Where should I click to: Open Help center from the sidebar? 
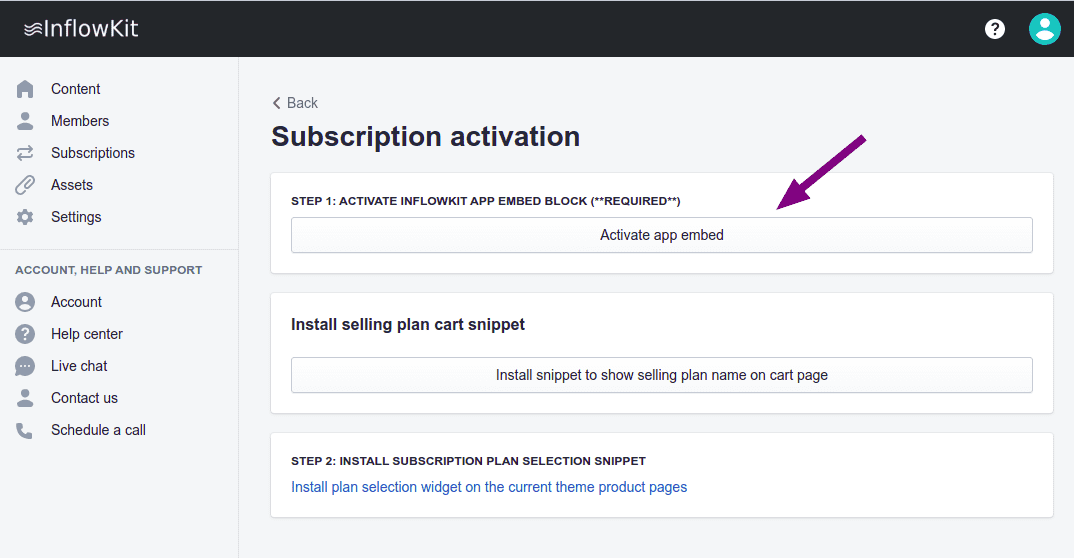87,334
